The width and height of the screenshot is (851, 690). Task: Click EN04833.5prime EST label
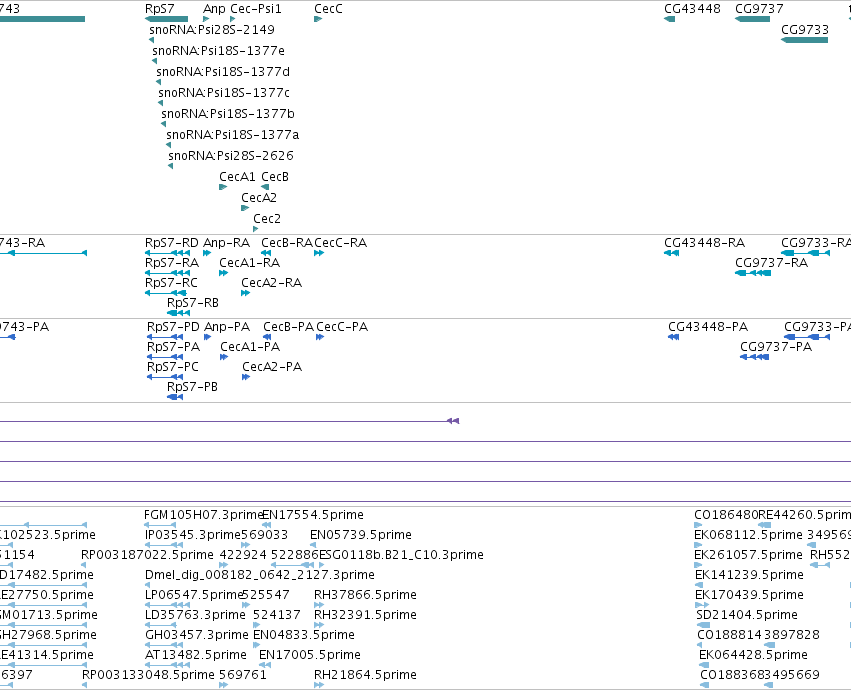coord(304,635)
